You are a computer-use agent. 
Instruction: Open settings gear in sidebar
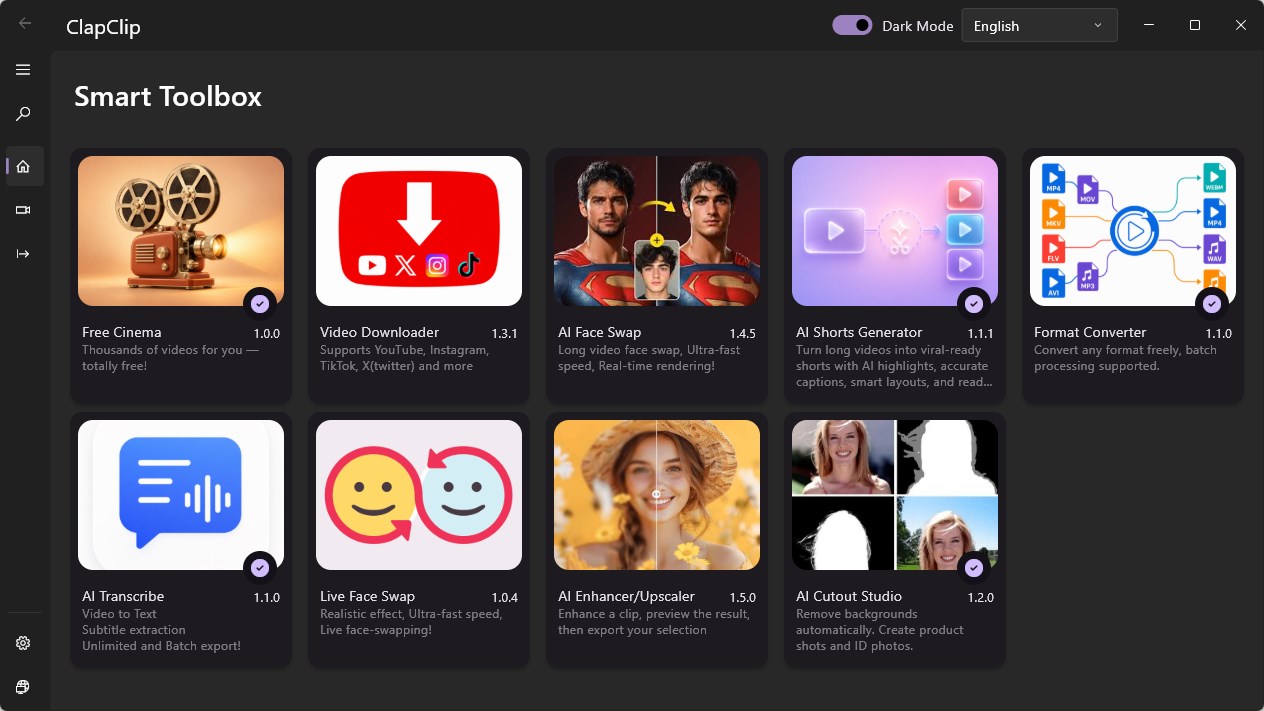23,643
